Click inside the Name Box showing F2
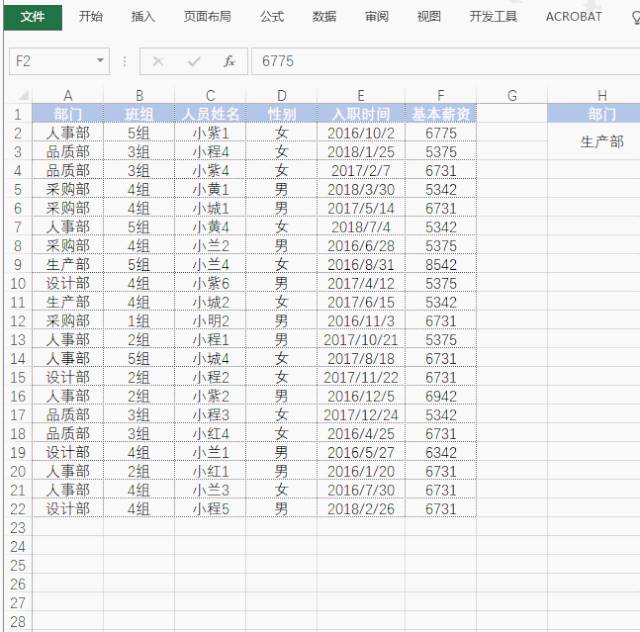 pyautogui.click(x=50, y=62)
